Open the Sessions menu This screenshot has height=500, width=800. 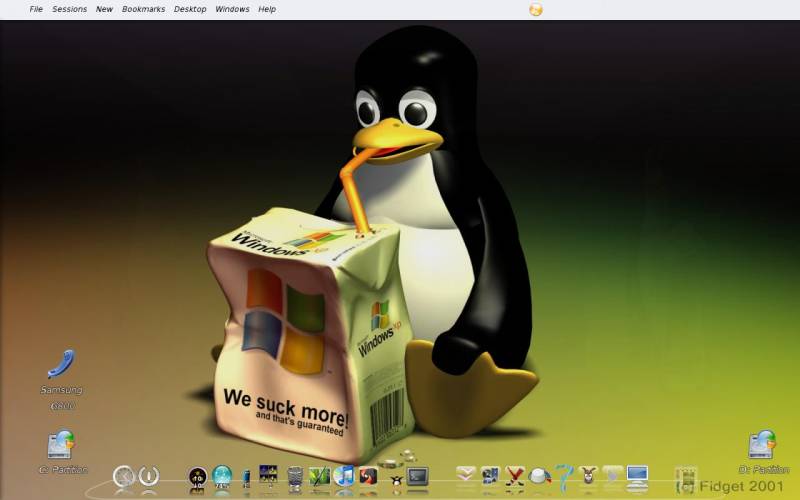click(69, 9)
